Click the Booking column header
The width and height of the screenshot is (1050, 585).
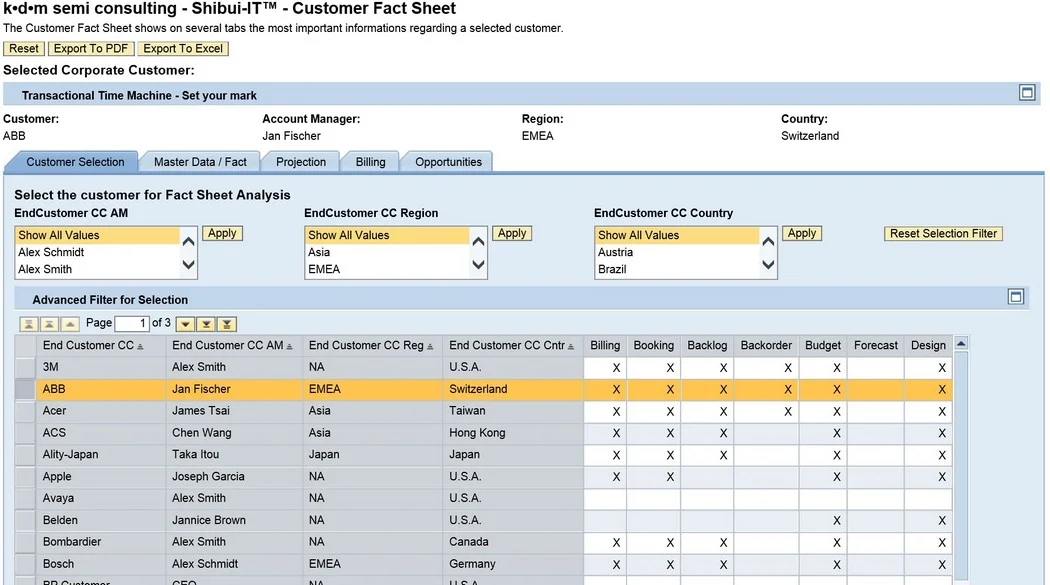click(x=654, y=345)
